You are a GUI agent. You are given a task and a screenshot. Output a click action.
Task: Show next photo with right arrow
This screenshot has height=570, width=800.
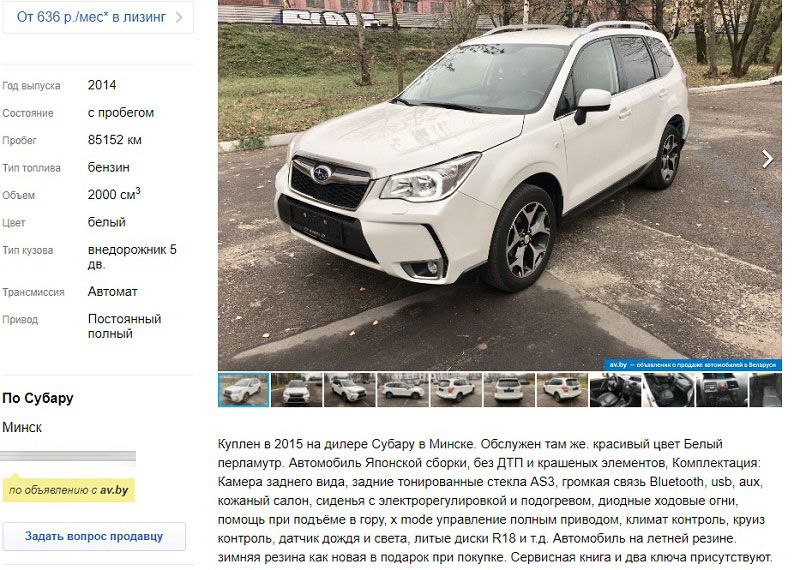pyautogui.click(x=767, y=159)
